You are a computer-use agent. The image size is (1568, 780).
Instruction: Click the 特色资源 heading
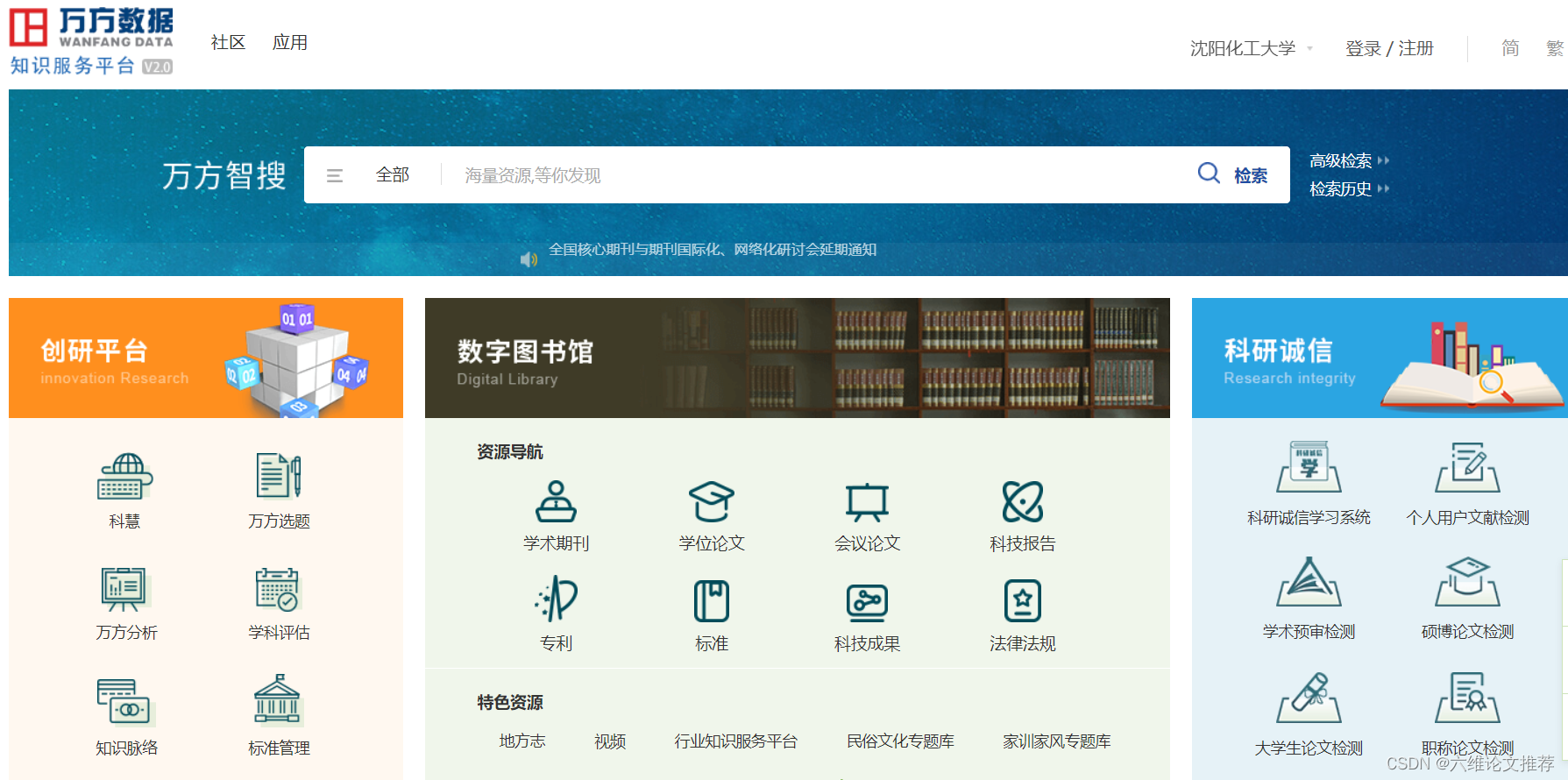pos(510,702)
